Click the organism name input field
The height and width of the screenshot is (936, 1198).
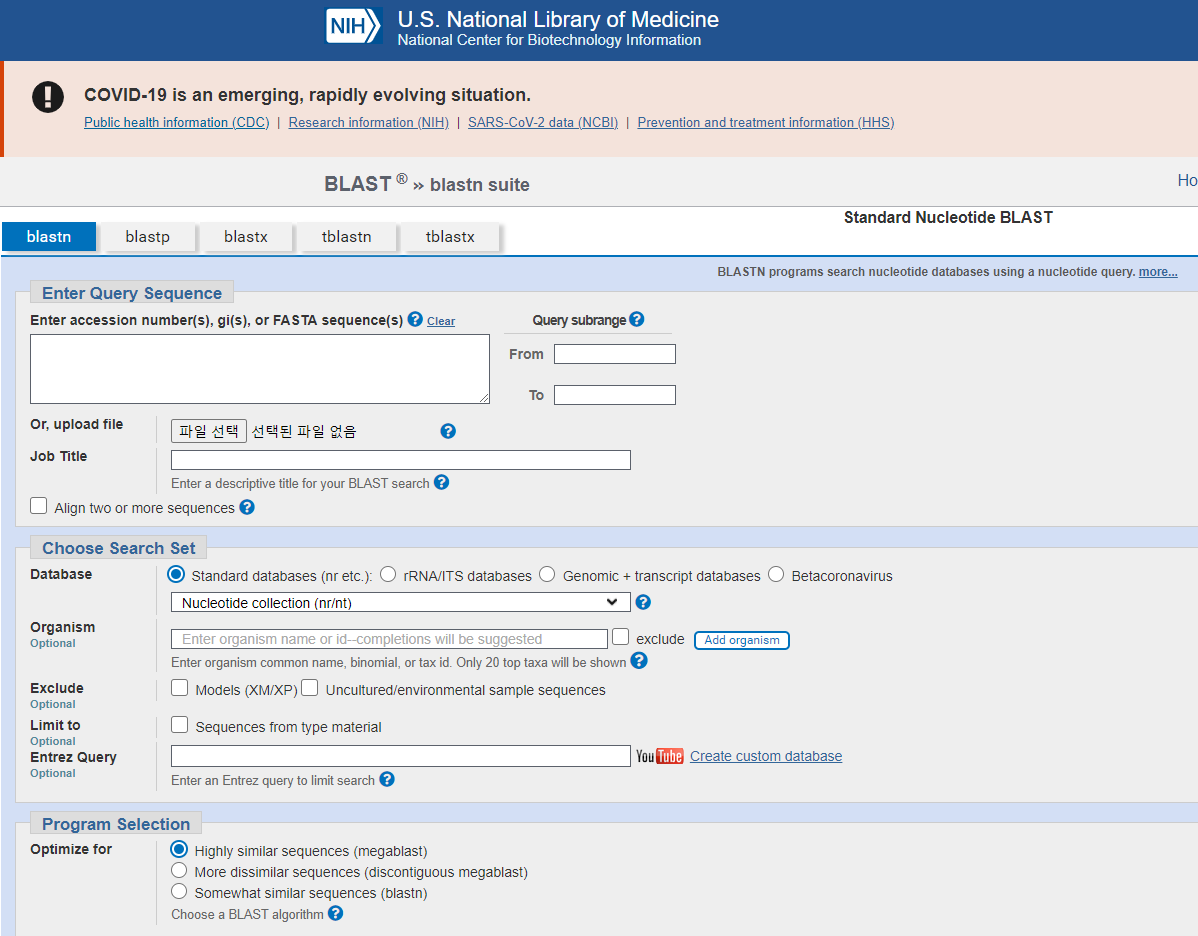390,639
